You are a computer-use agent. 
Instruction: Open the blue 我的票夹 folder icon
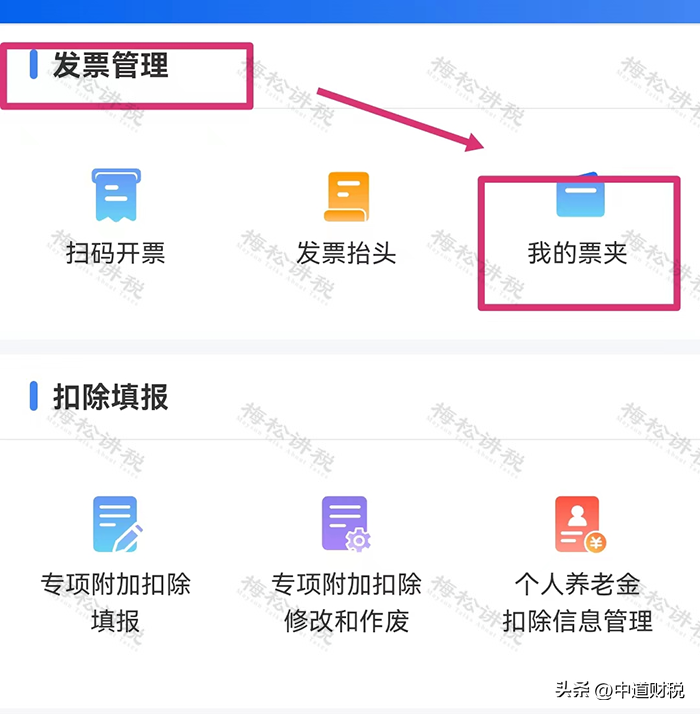[x=581, y=195]
